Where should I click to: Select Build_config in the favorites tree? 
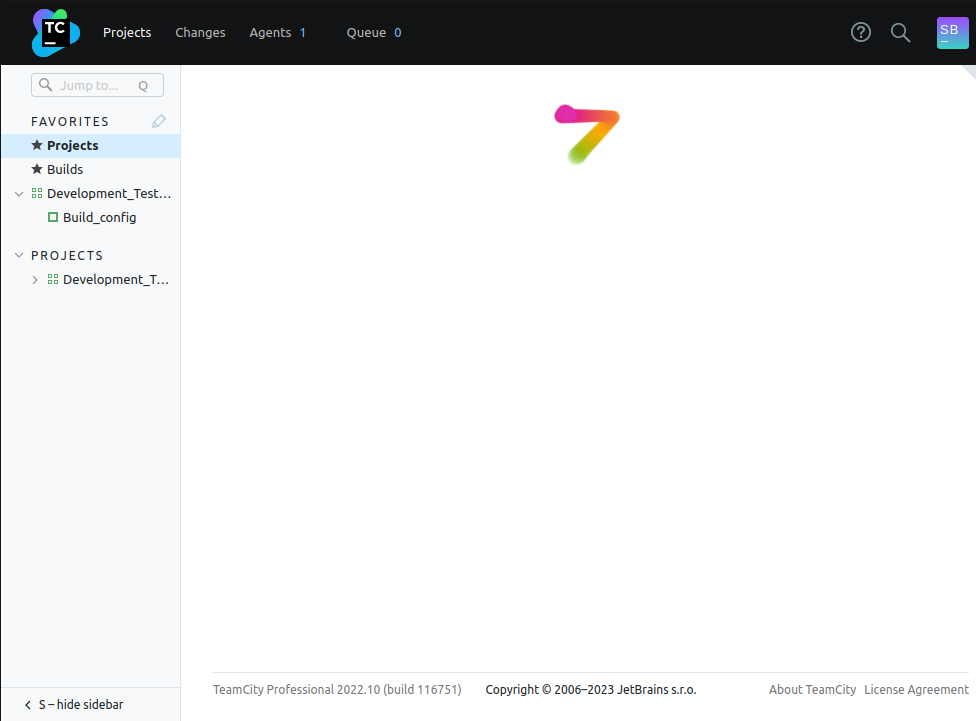(x=99, y=217)
